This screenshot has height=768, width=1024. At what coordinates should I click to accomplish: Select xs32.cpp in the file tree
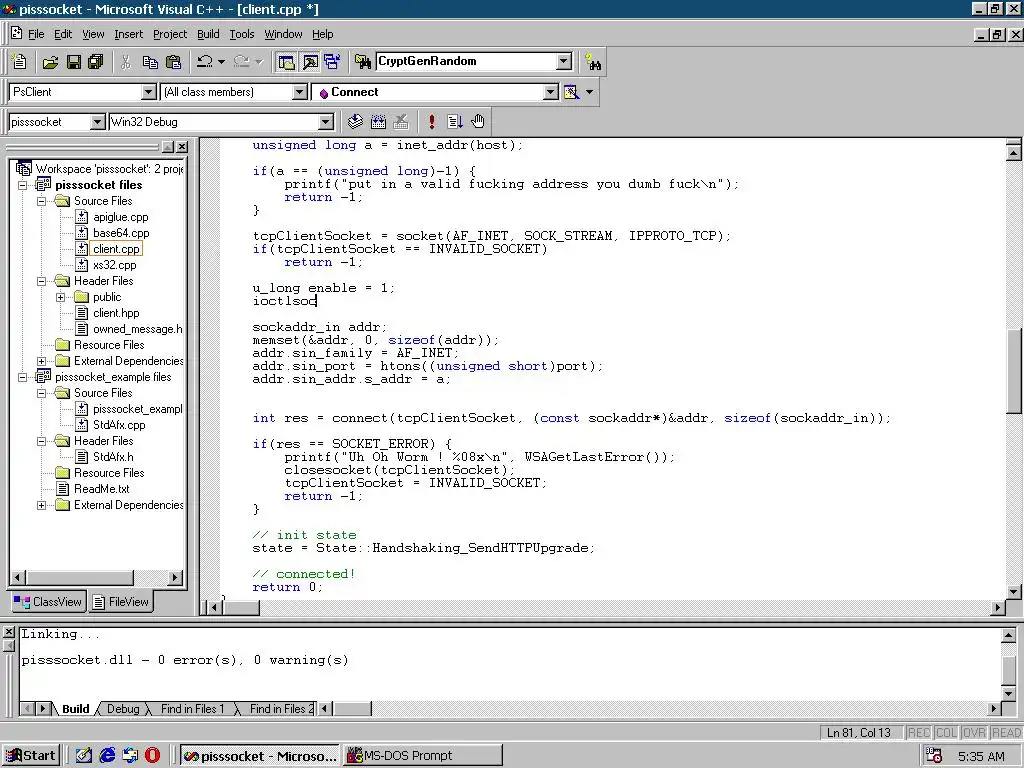[x=114, y=264]
